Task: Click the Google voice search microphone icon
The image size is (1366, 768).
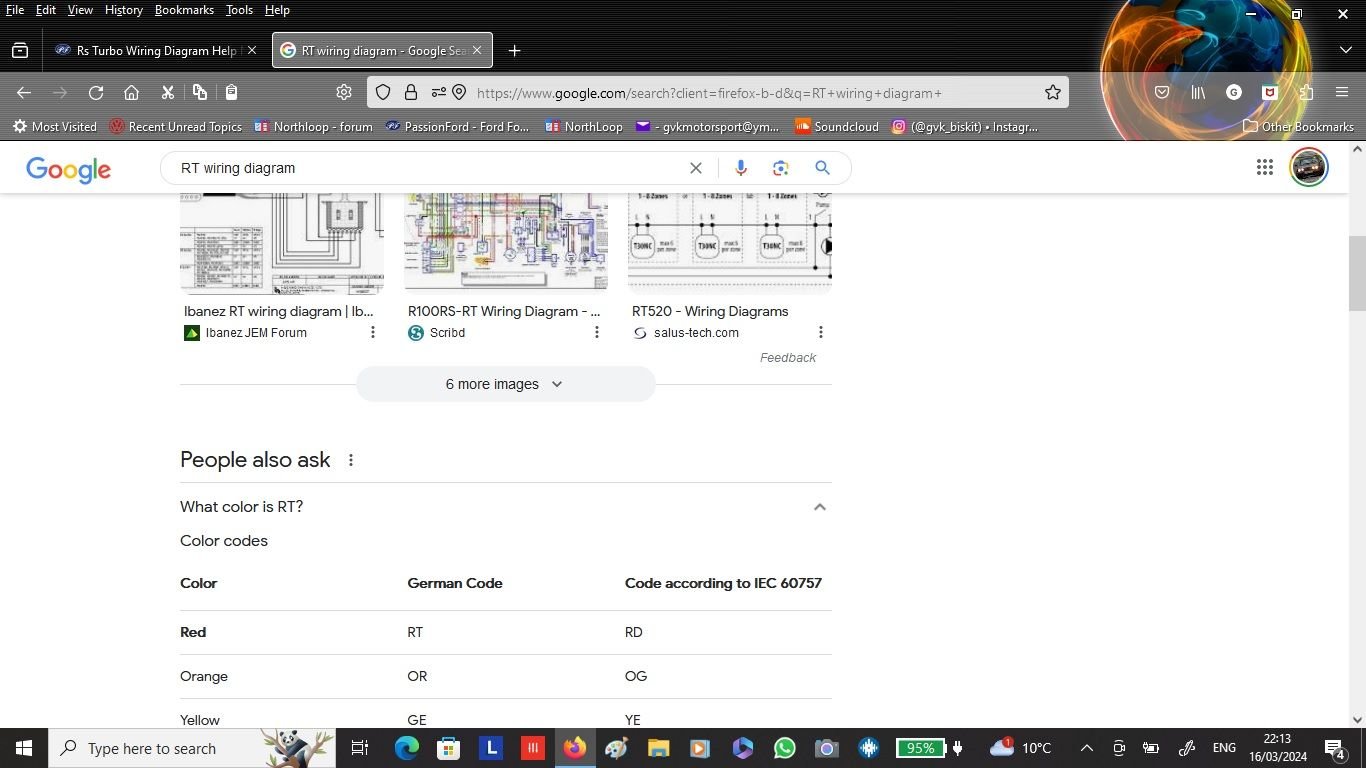Action: [740, 168]
